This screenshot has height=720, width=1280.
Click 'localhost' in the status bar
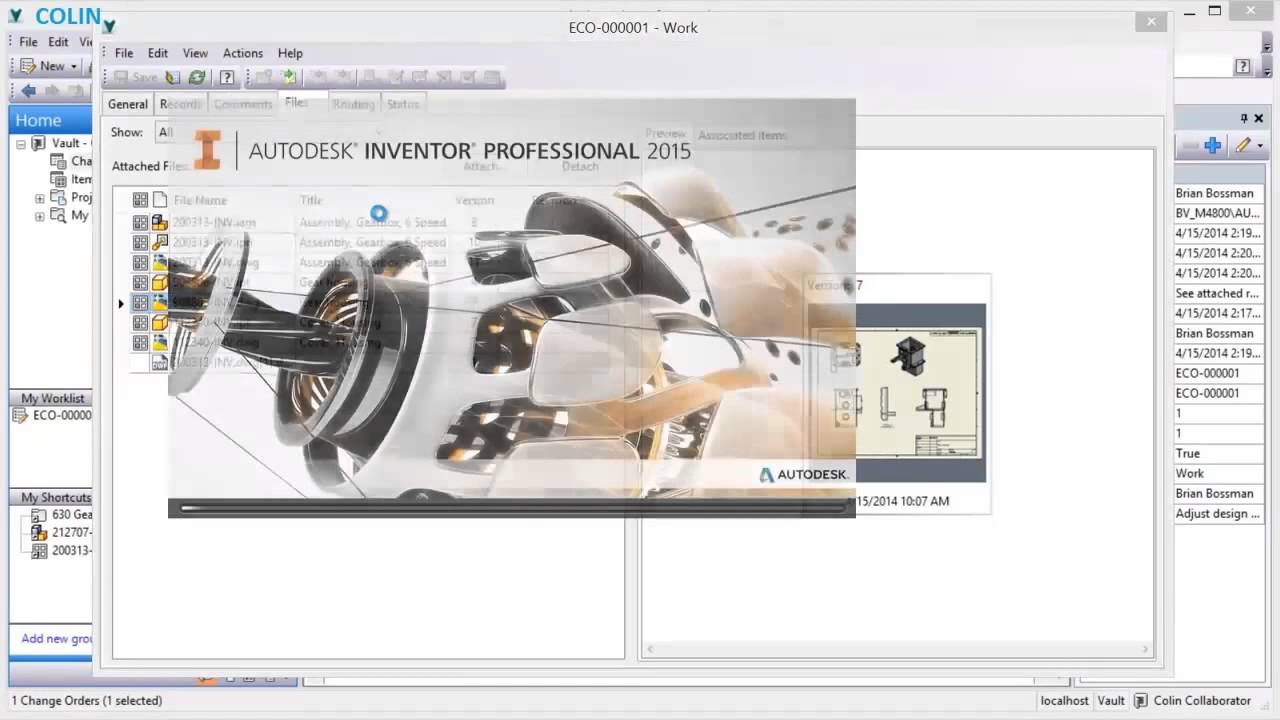[x=1064, y=701]
